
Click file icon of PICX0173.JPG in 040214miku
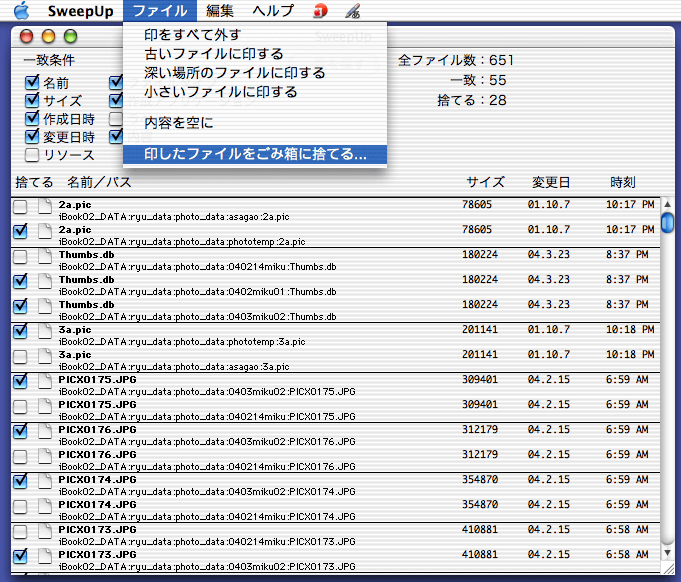(45, 532)
